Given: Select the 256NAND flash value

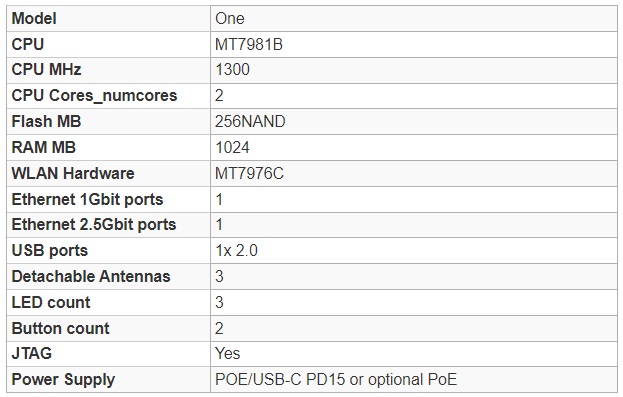Looking at the screenshot, I should point(250,122).
